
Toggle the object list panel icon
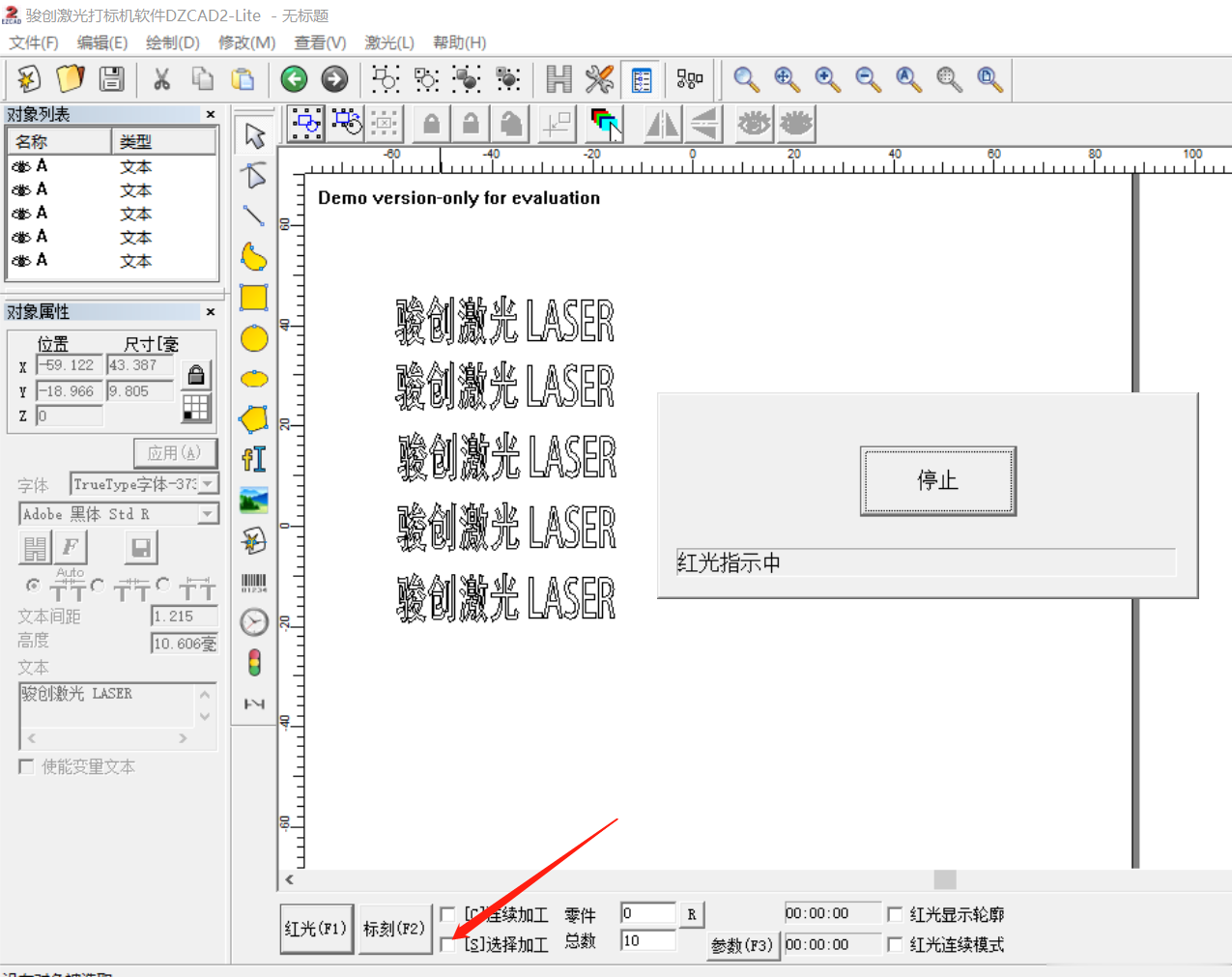pos(641,79)
